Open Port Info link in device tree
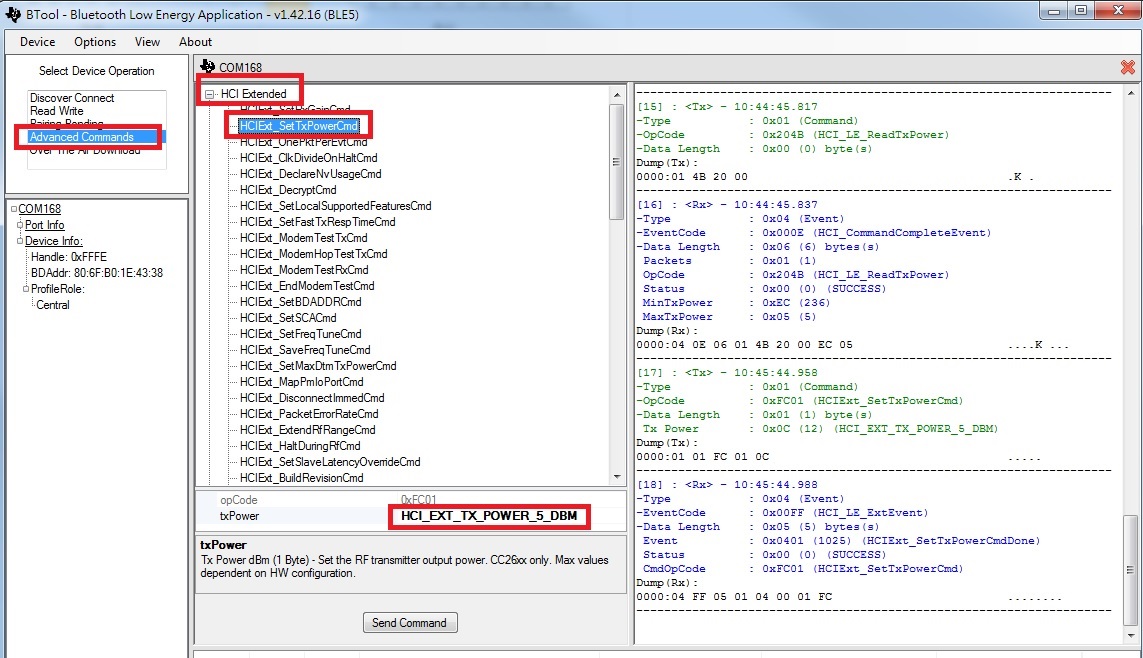This screenshot has width=1143, height=658. (x=44, y=225)
